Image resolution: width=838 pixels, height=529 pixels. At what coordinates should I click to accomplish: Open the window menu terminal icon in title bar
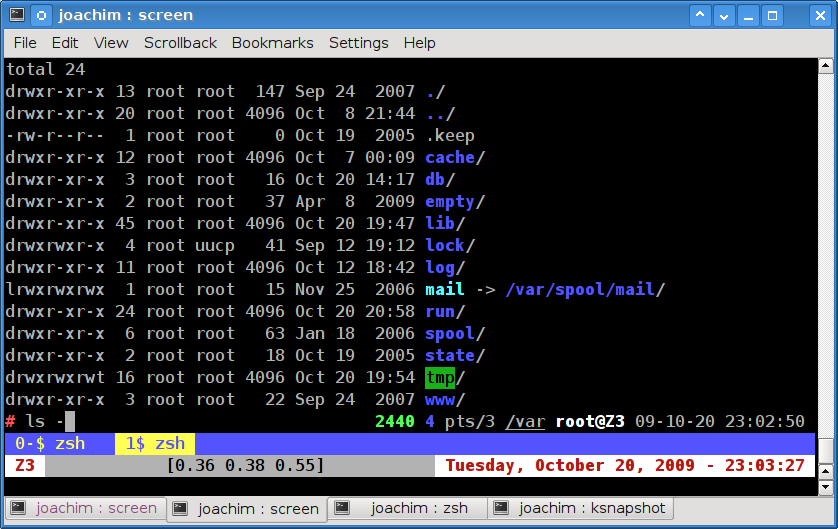[x=17, y=15]
